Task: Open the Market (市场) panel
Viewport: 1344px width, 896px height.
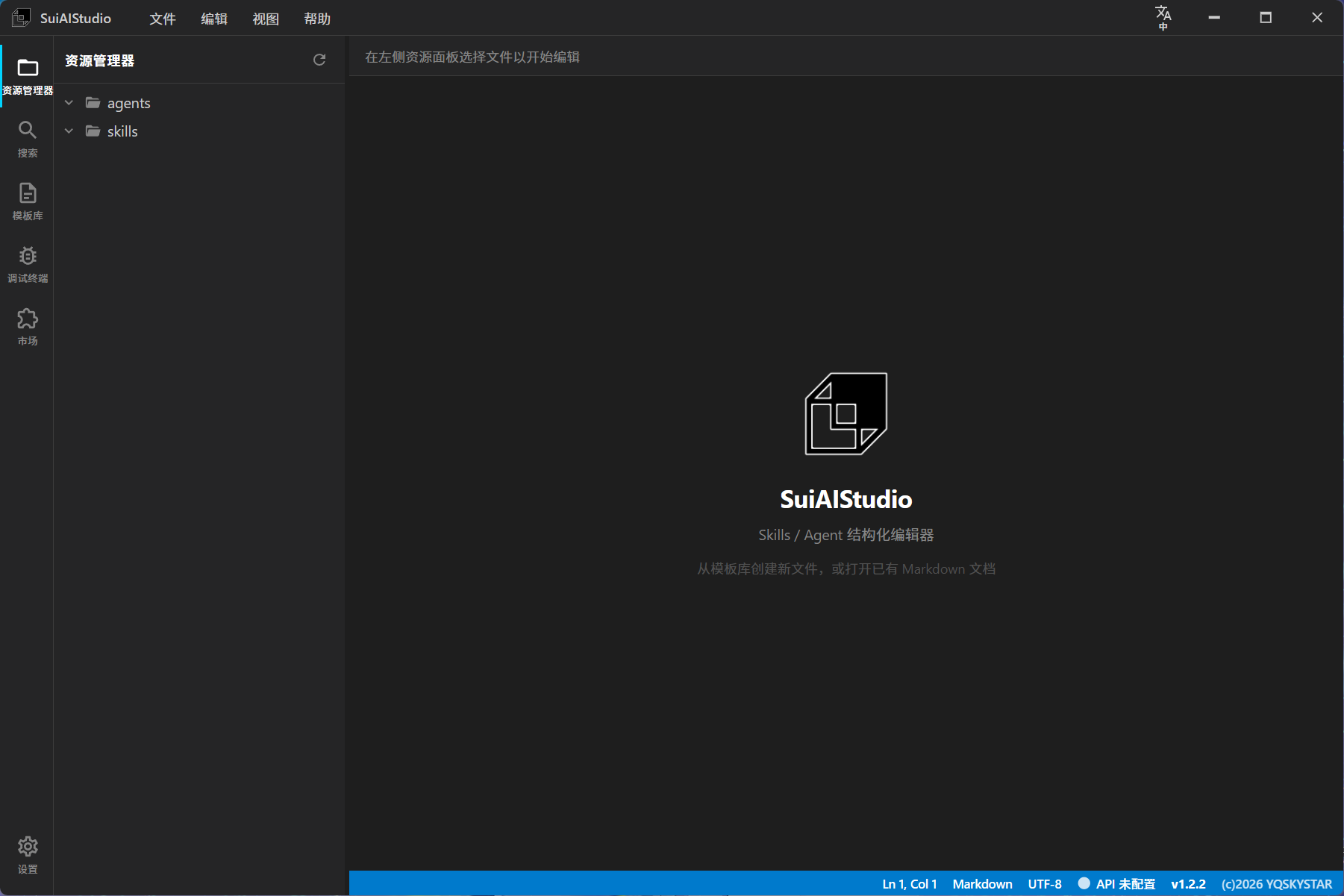Action: tap(28, 328)
